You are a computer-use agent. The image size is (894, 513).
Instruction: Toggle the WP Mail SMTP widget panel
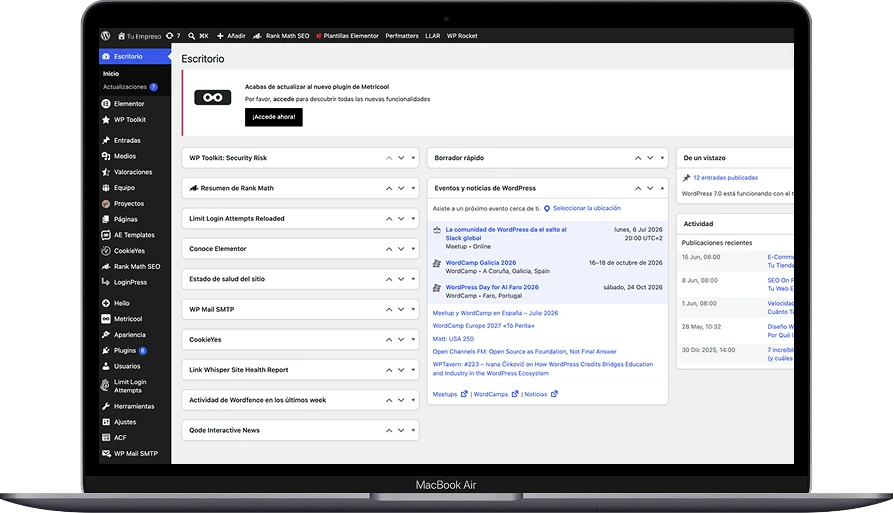click(413, 310)
